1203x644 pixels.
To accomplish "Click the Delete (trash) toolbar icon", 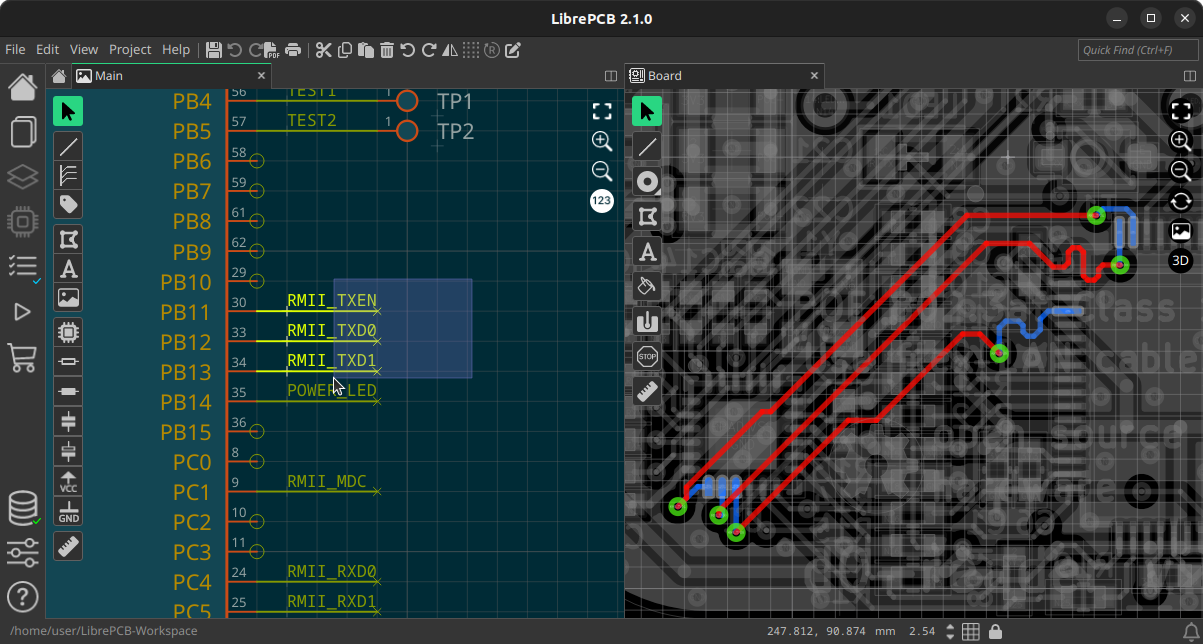I will pos(387,49).
